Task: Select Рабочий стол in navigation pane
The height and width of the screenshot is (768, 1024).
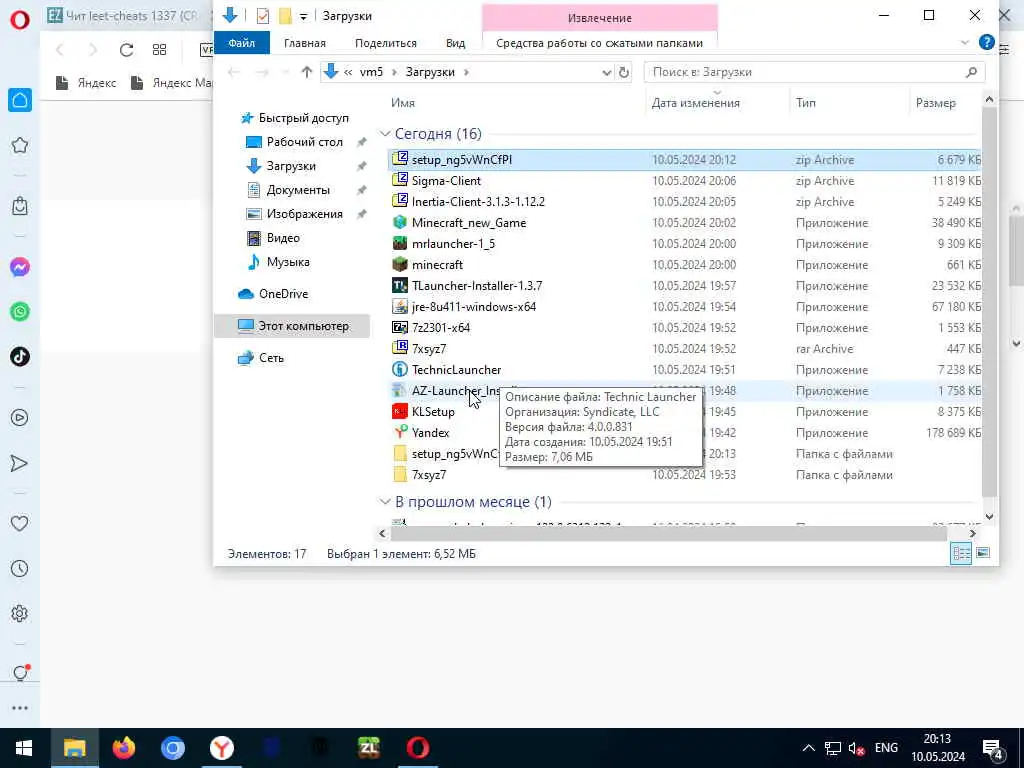Action: click(304, 142)
